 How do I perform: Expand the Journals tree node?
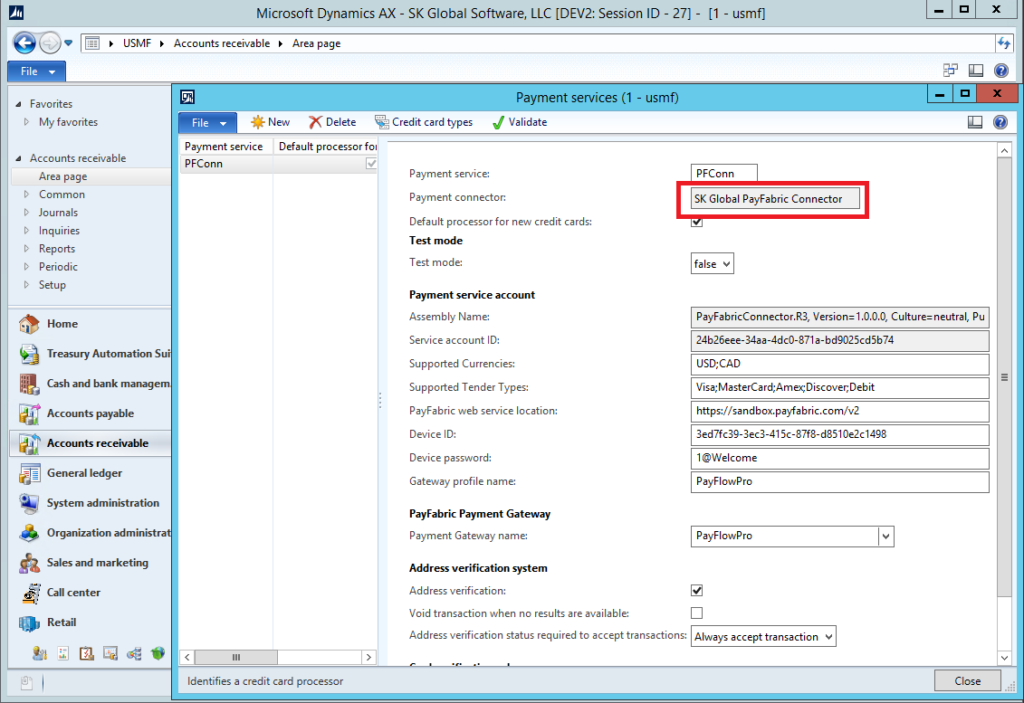coord(27,212)
